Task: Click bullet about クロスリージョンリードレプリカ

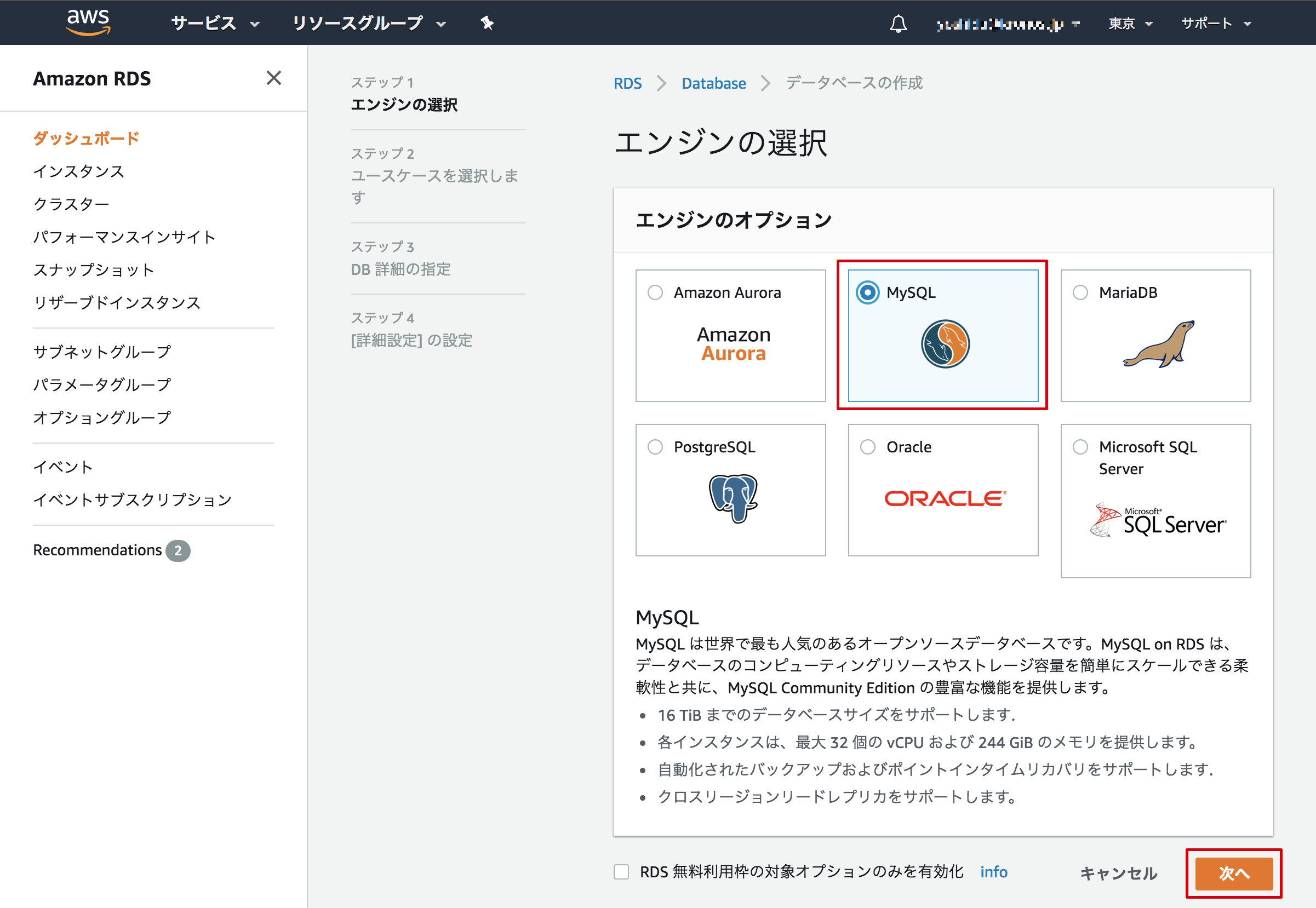Action: tap(837, 796)
